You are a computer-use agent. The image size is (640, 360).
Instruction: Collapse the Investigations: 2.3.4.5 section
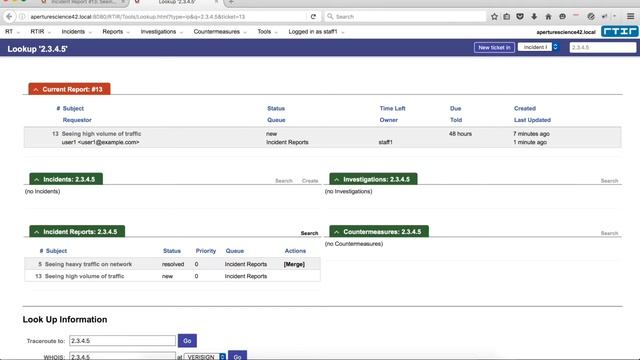coord(337,179)
